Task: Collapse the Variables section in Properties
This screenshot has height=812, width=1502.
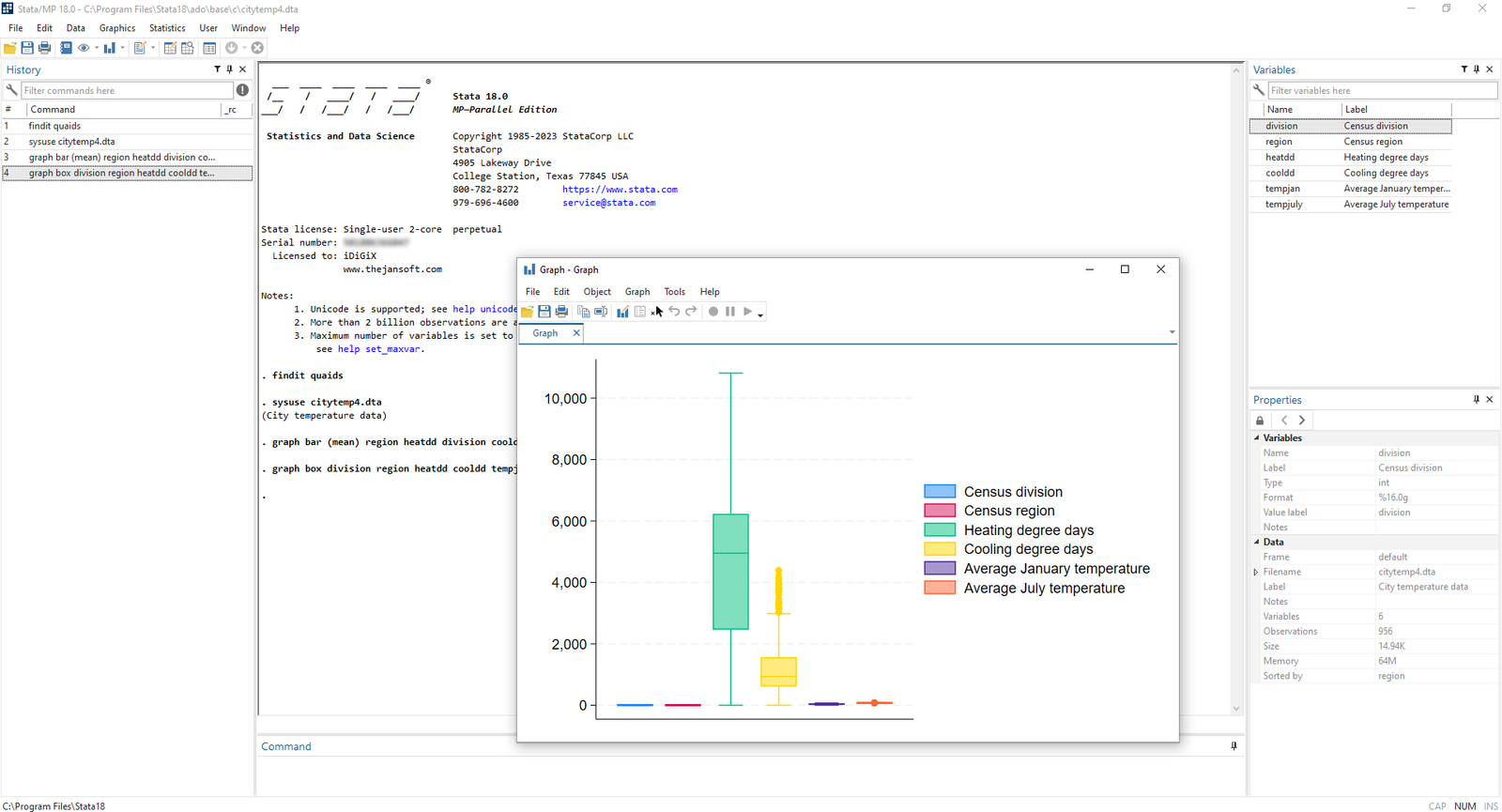Action: pyautogui.click(x=1257, y=437)
